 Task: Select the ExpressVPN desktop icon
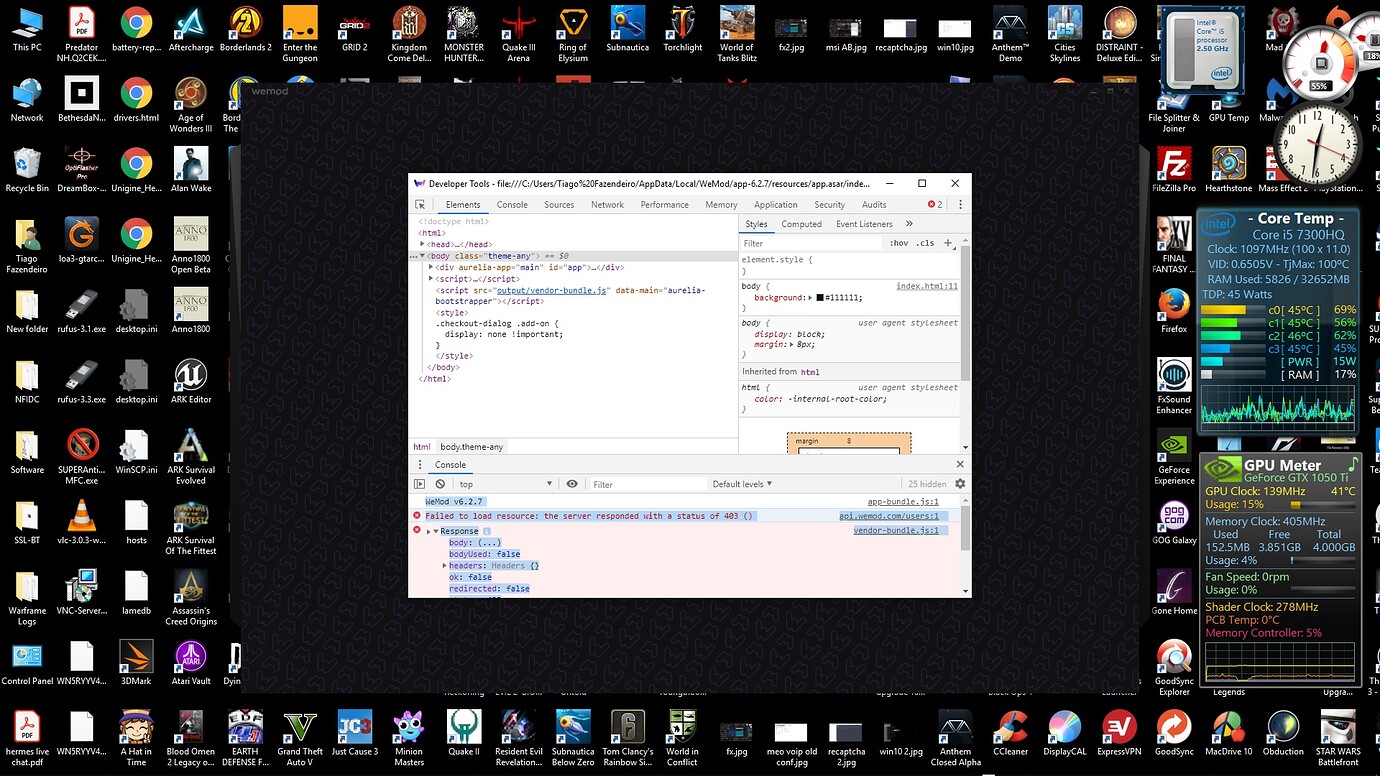click(1119, 734)
